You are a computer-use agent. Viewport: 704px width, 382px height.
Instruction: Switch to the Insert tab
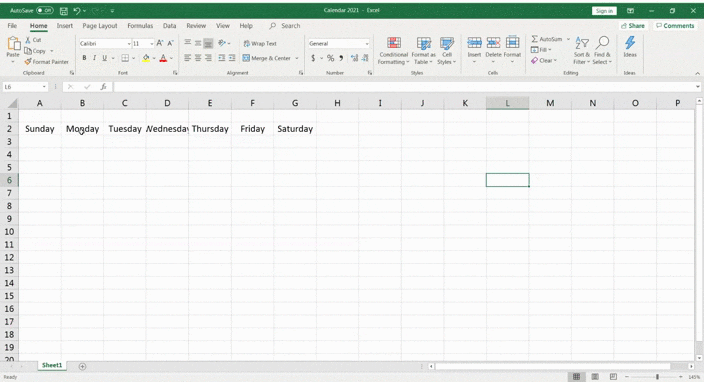point(65,26)
